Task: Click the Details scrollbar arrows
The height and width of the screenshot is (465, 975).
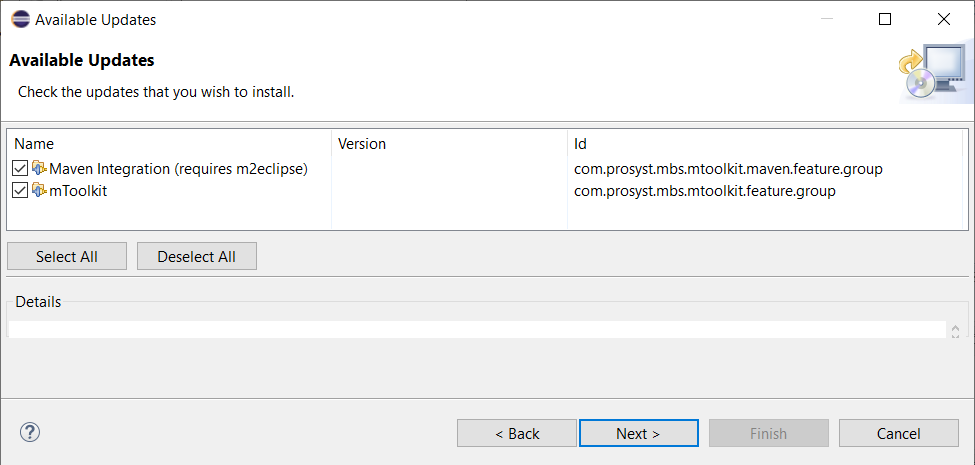Action: click(x=955, y=330)
